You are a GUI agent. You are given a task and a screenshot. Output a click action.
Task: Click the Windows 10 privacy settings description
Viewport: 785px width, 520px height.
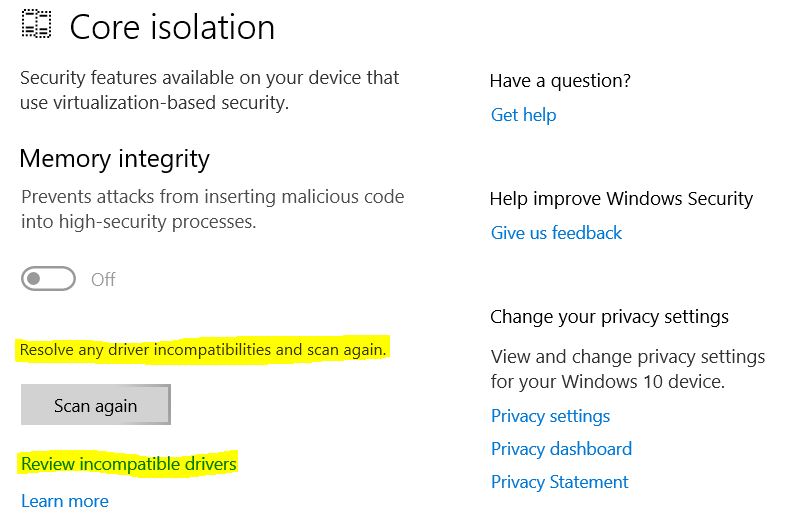tap(628, 369)
